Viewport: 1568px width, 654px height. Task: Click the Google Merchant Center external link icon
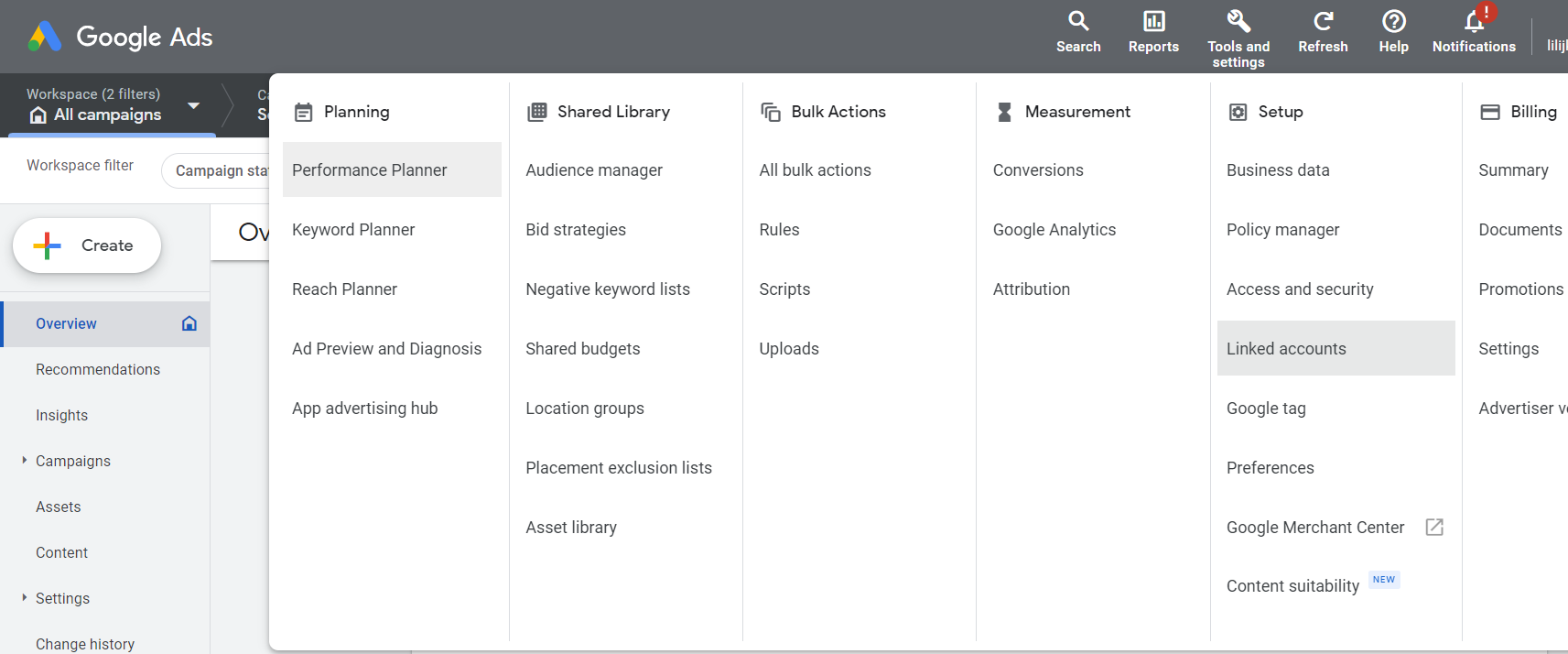click(1434, 527)
